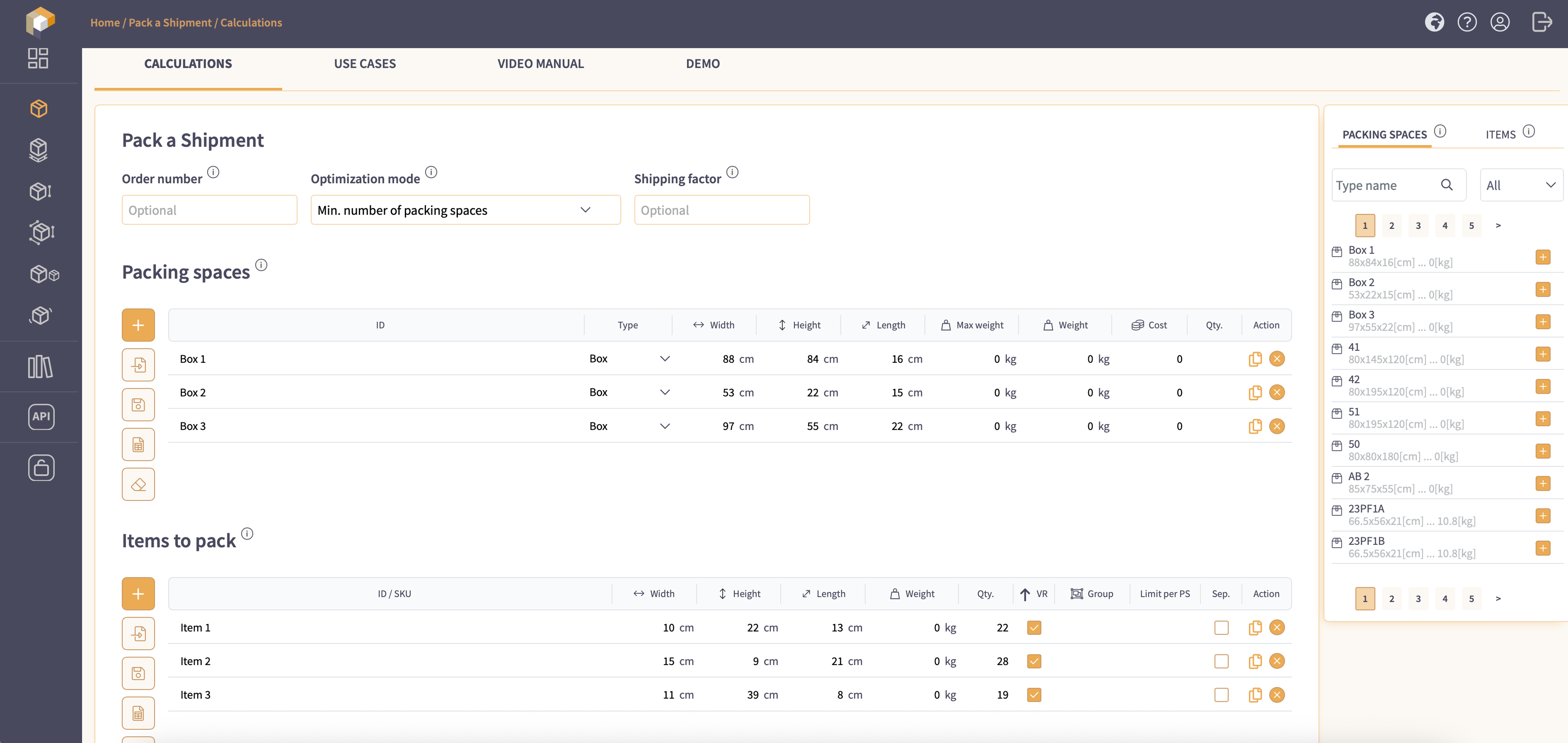Open the dashboard grid icon

[x=38, y=58]
